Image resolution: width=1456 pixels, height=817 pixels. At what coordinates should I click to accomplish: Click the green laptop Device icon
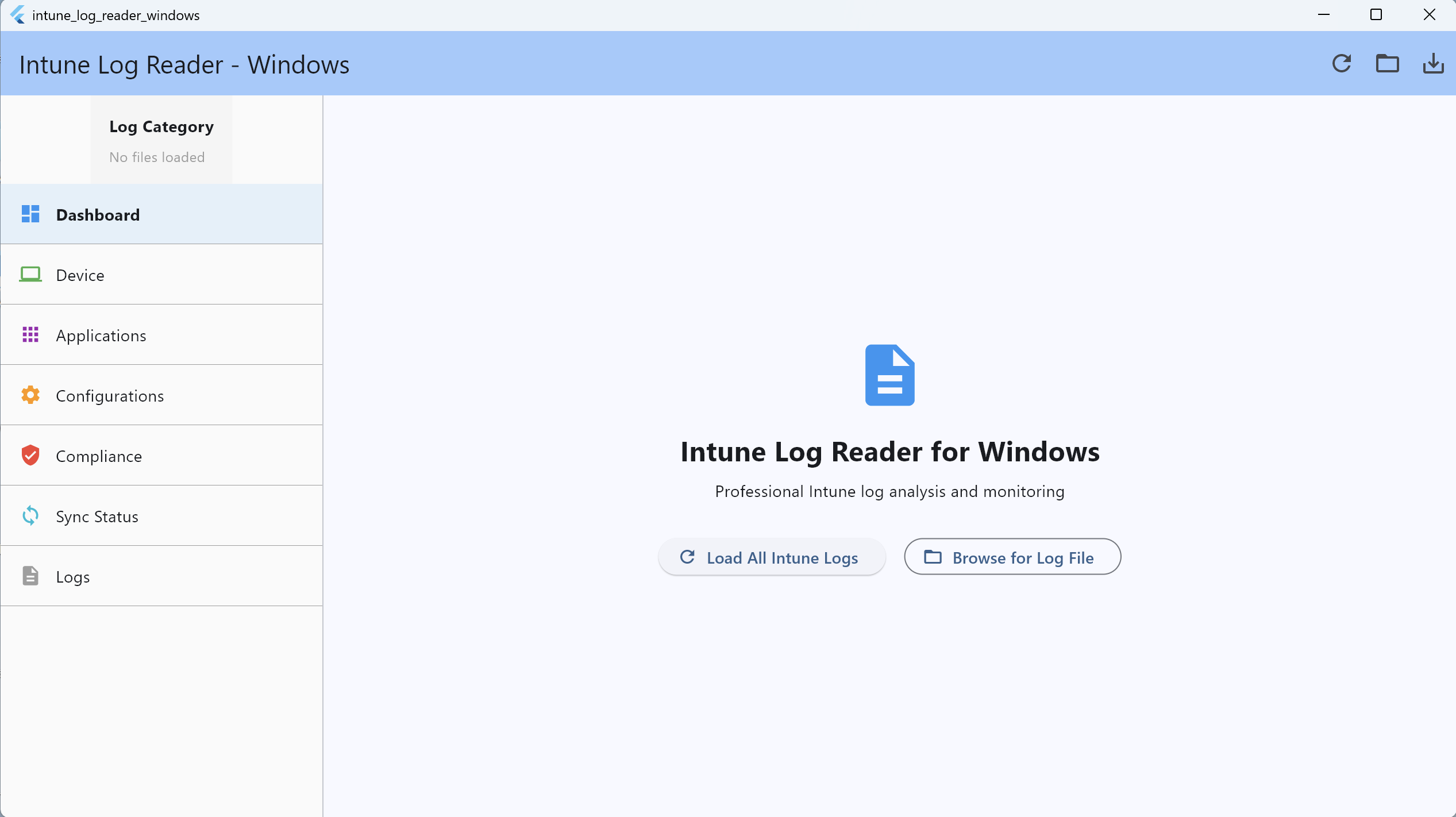[x=30, y=275]
